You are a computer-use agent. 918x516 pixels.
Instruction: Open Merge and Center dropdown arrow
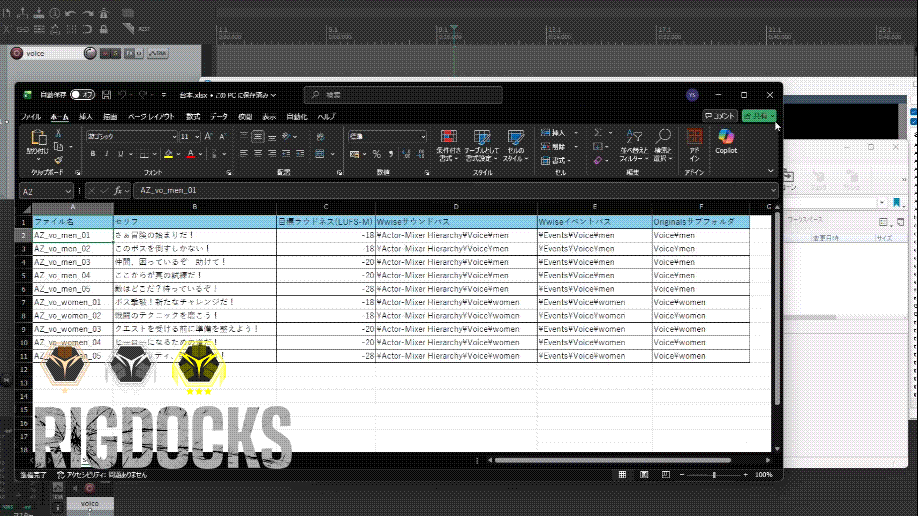click(332, 155)
